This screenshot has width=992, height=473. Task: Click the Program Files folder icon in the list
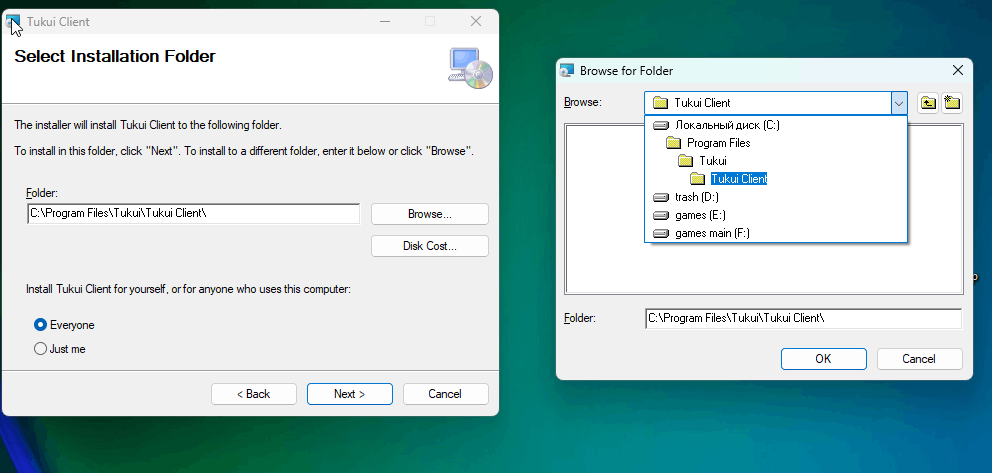click(673, 143)
